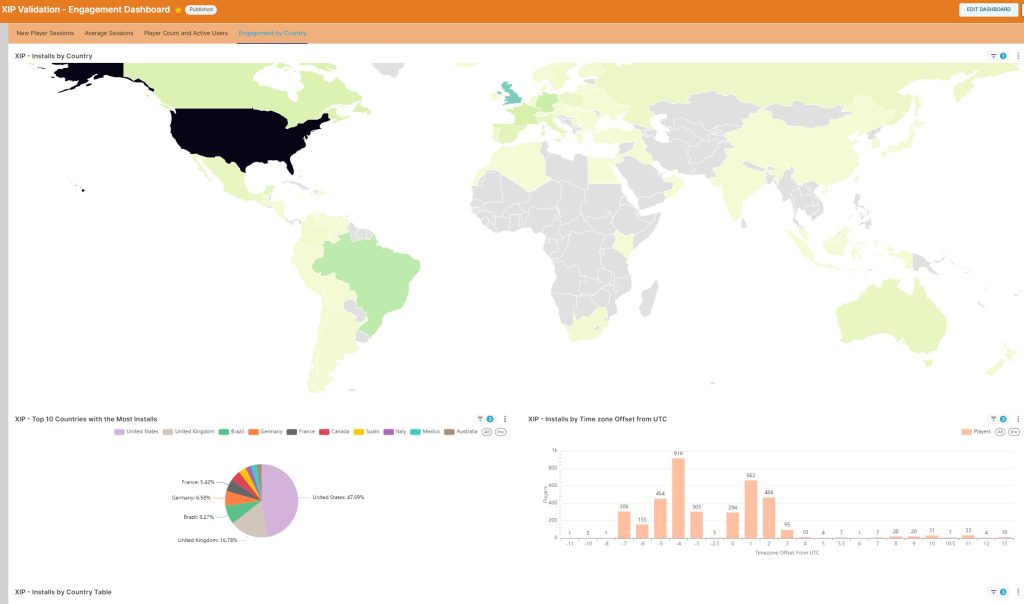This screenshot has width=1024, height=604.
Task: Open filter icon on Installs by Country map
Action: [993, 56]
